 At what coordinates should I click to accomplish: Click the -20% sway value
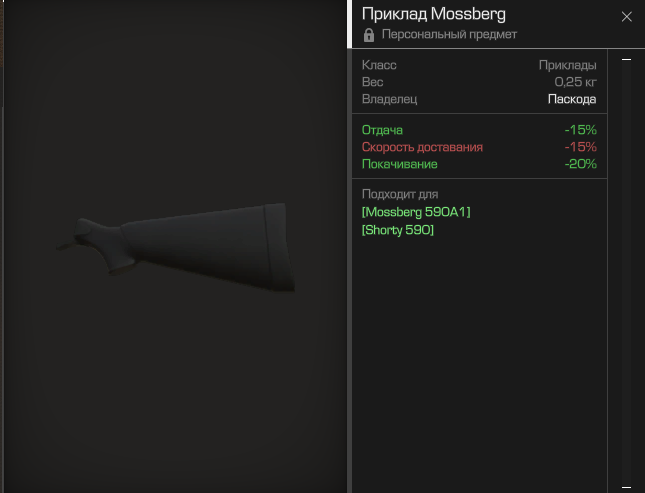click(x=580, y=164)
